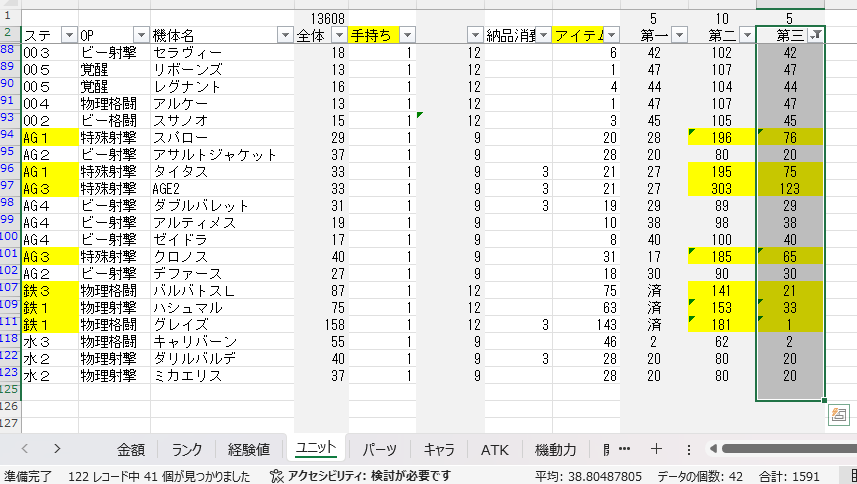Click the sheet tab bar options dots
The image size is (857, 484).
point(689,450)
